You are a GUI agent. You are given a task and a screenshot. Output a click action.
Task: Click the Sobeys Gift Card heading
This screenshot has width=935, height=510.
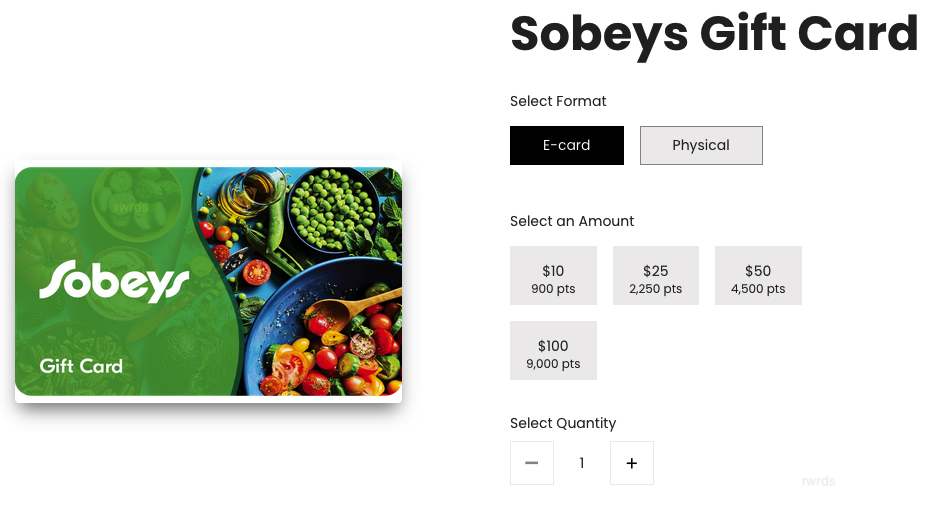(x=713, y=33)
